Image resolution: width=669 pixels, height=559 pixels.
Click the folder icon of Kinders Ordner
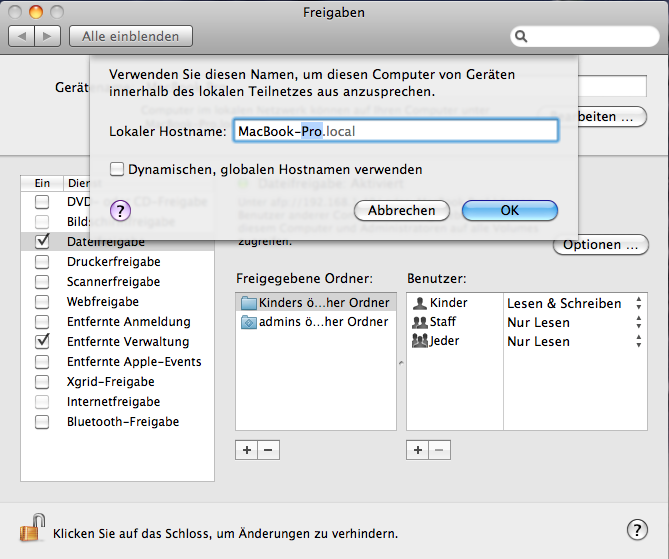pyautogui.click(x=248, y=303)
